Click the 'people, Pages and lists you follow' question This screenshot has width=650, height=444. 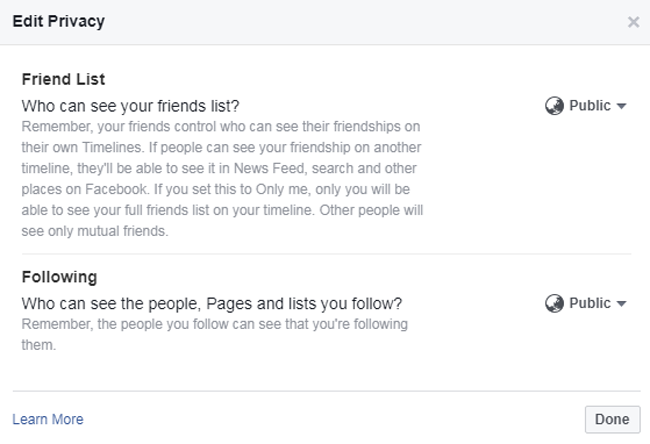click(212, 304)
